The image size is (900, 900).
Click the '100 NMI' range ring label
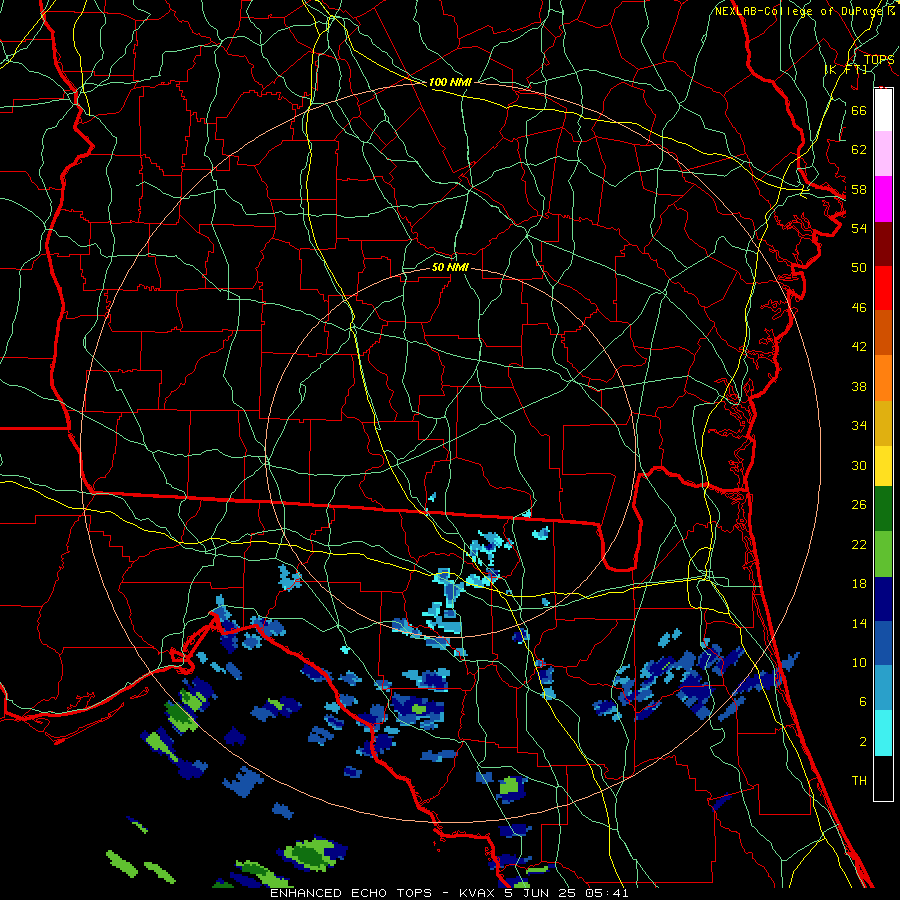pyautogui.click(x=450, y=82)
